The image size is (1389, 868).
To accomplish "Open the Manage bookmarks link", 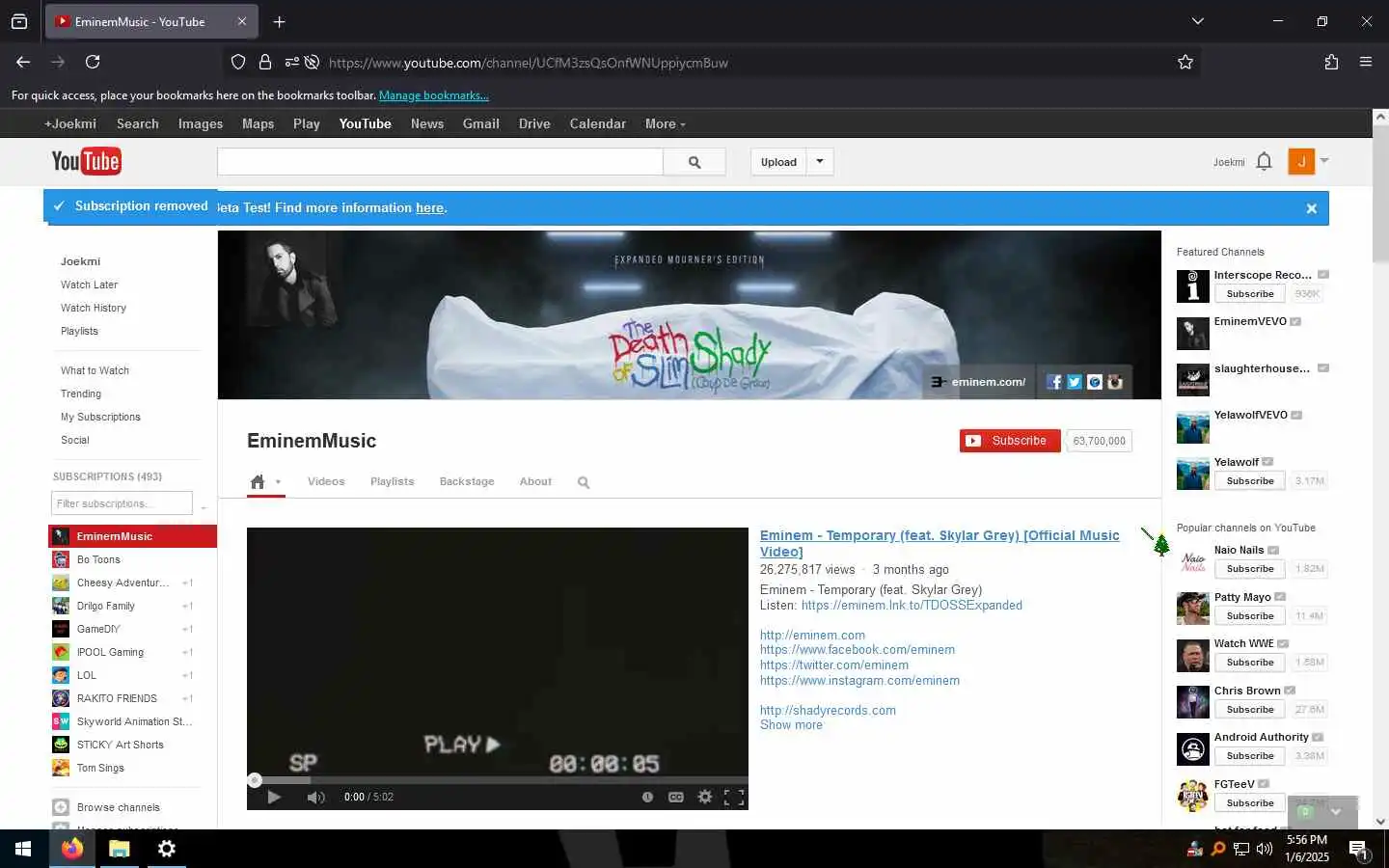I will pos(434,95).
